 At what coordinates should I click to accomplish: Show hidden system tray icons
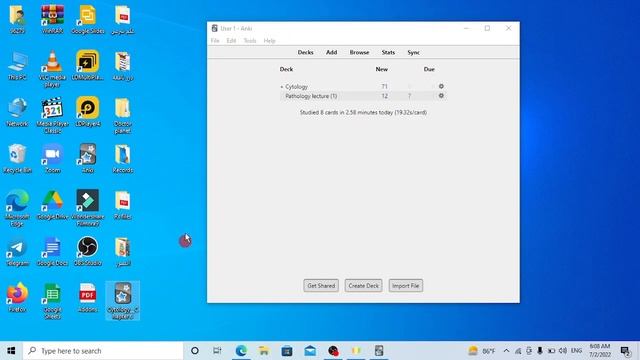(x=507, y=351)
